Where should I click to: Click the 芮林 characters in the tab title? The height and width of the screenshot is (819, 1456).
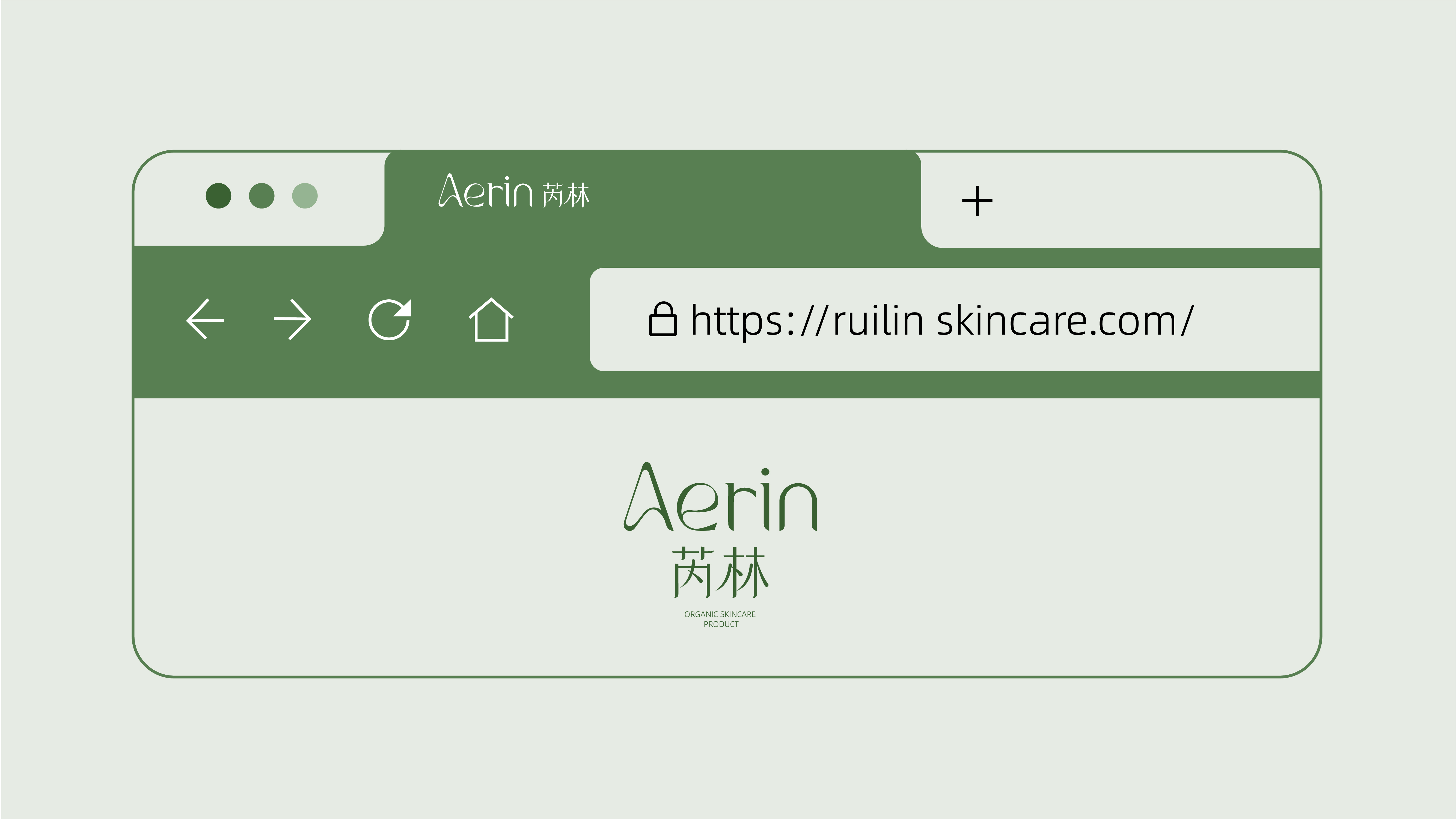566,196
